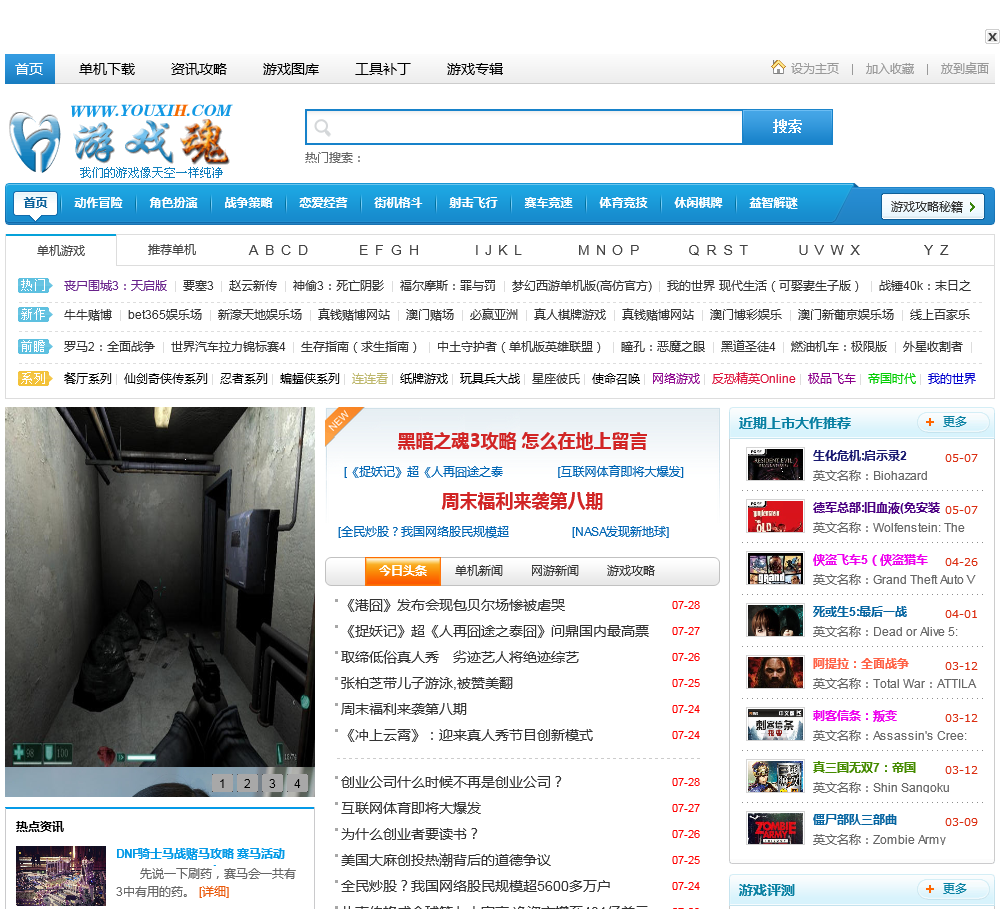Switch to 网游新闻 news tab
This screenshot has height=909, width=1000.
tap(555, 571)
